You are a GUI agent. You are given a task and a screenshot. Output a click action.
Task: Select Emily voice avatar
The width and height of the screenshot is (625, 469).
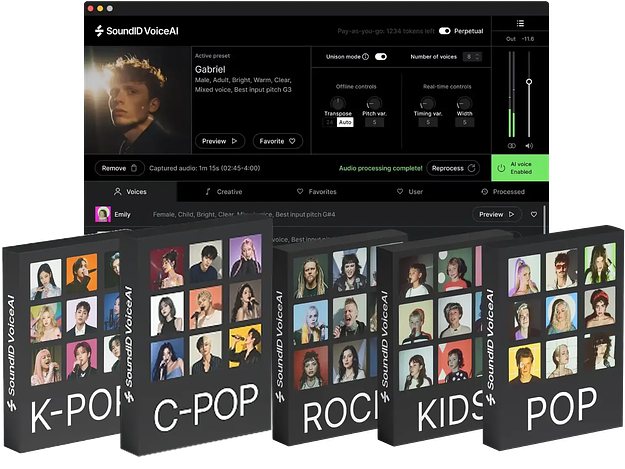[103, 214]
